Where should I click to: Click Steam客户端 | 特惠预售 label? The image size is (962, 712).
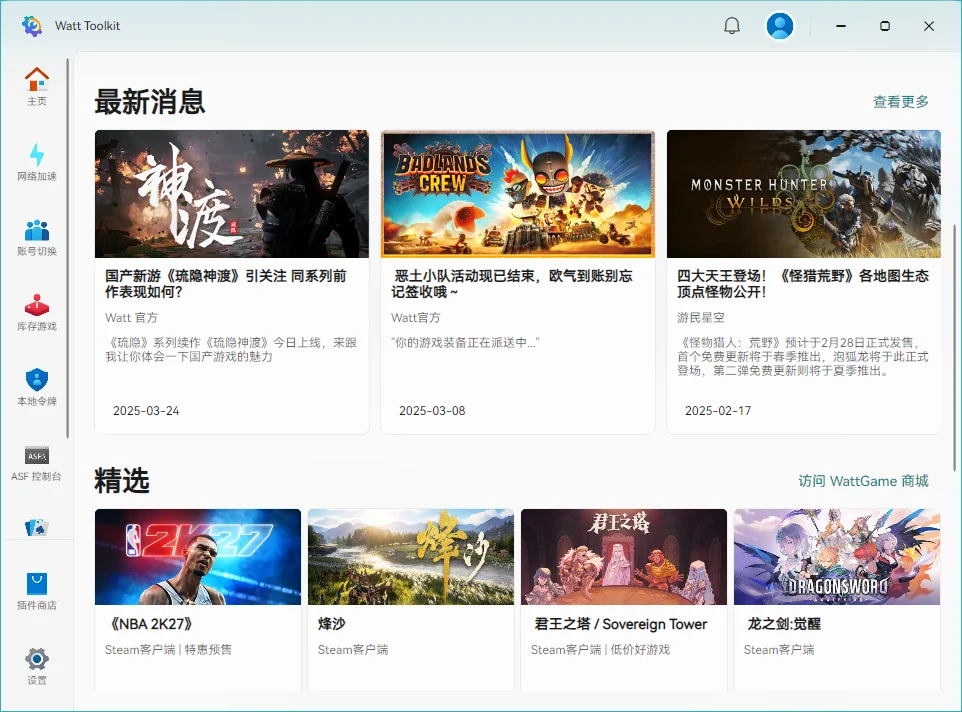168,649
